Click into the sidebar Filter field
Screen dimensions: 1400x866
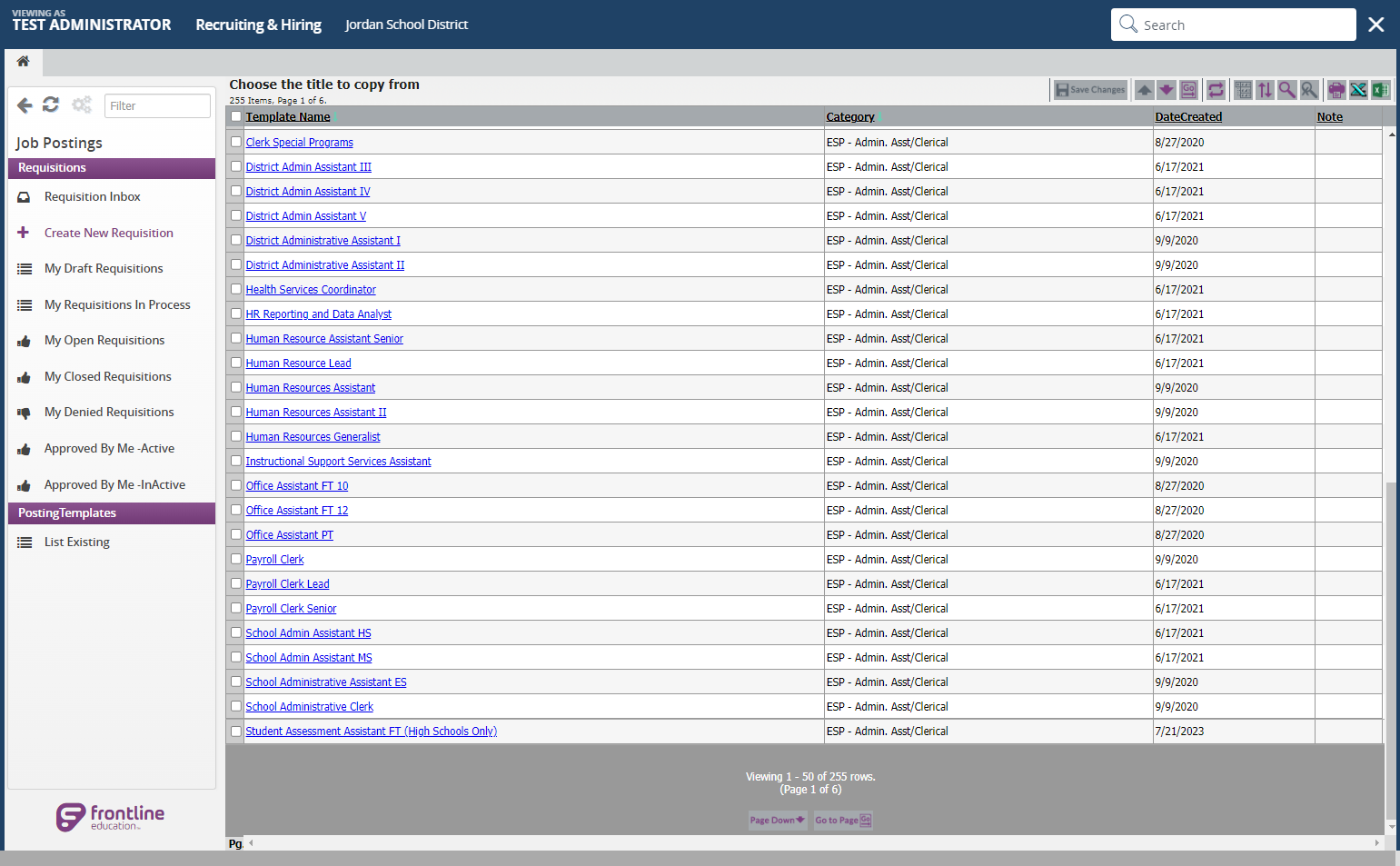(157, 106)
